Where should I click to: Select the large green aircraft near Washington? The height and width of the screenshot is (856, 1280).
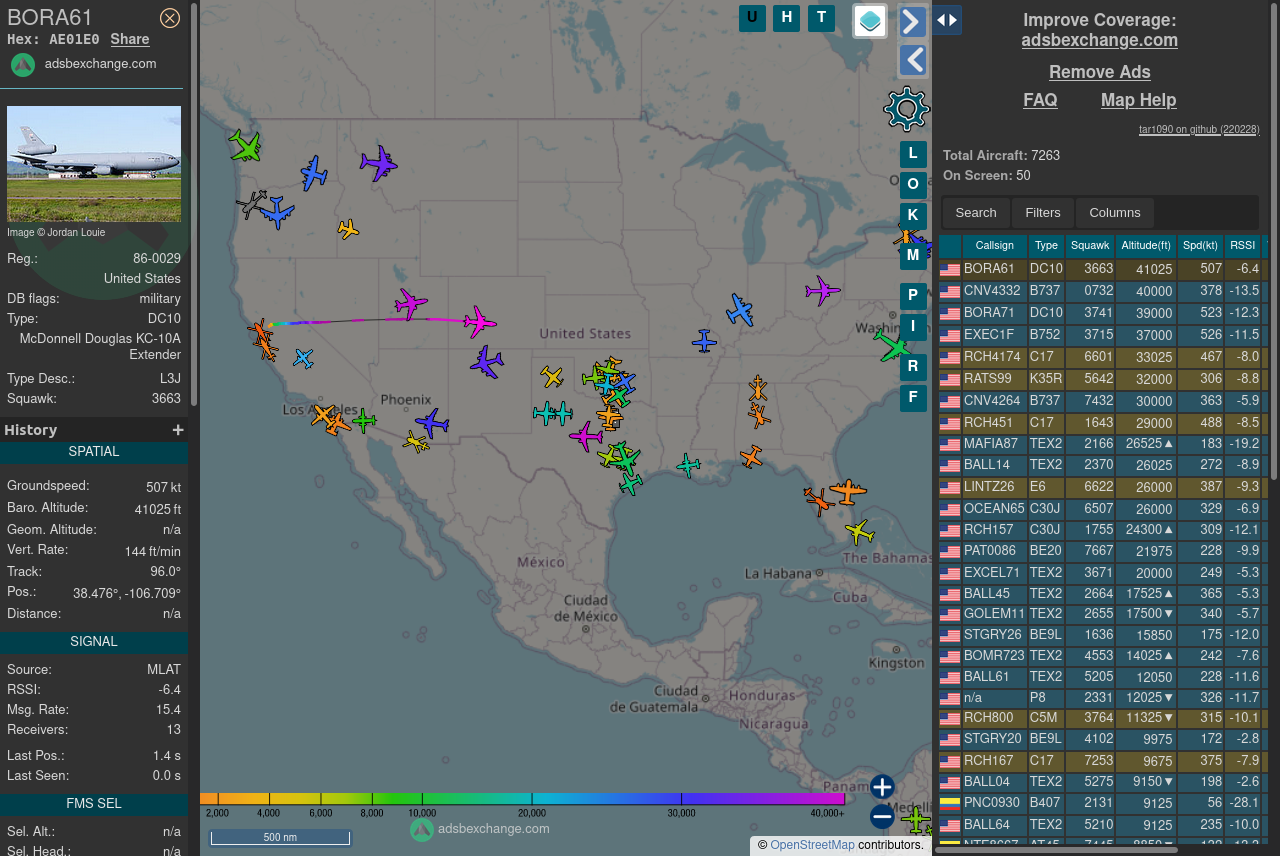pos(891,346)
